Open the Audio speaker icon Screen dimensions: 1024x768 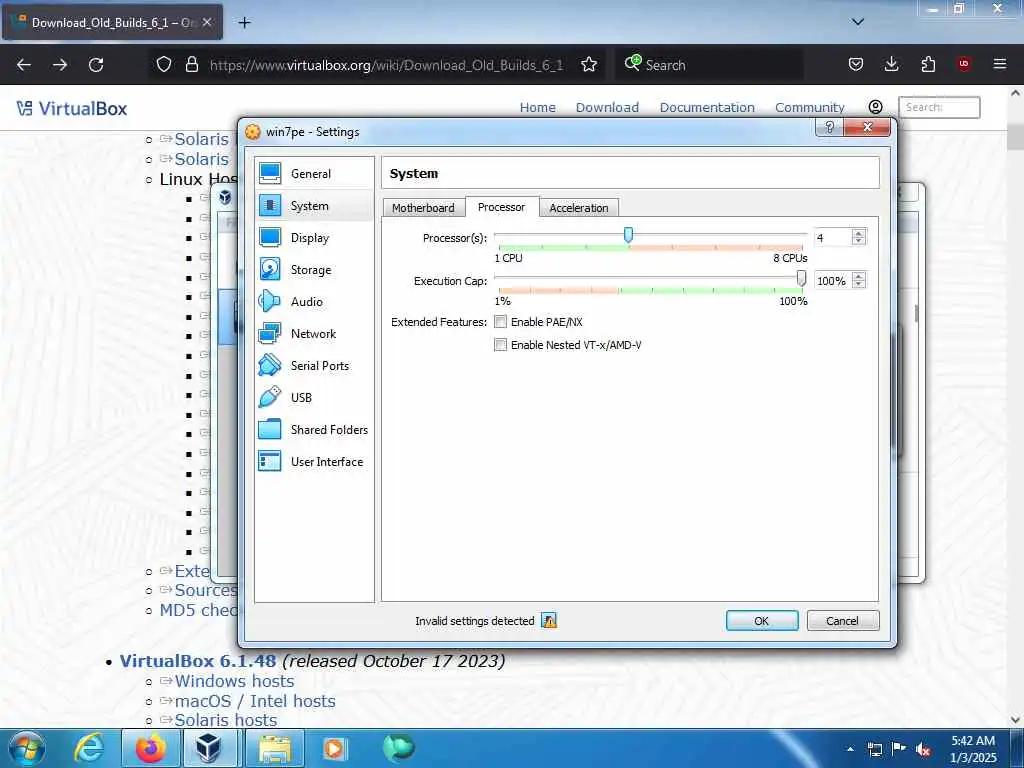[270, 302]
